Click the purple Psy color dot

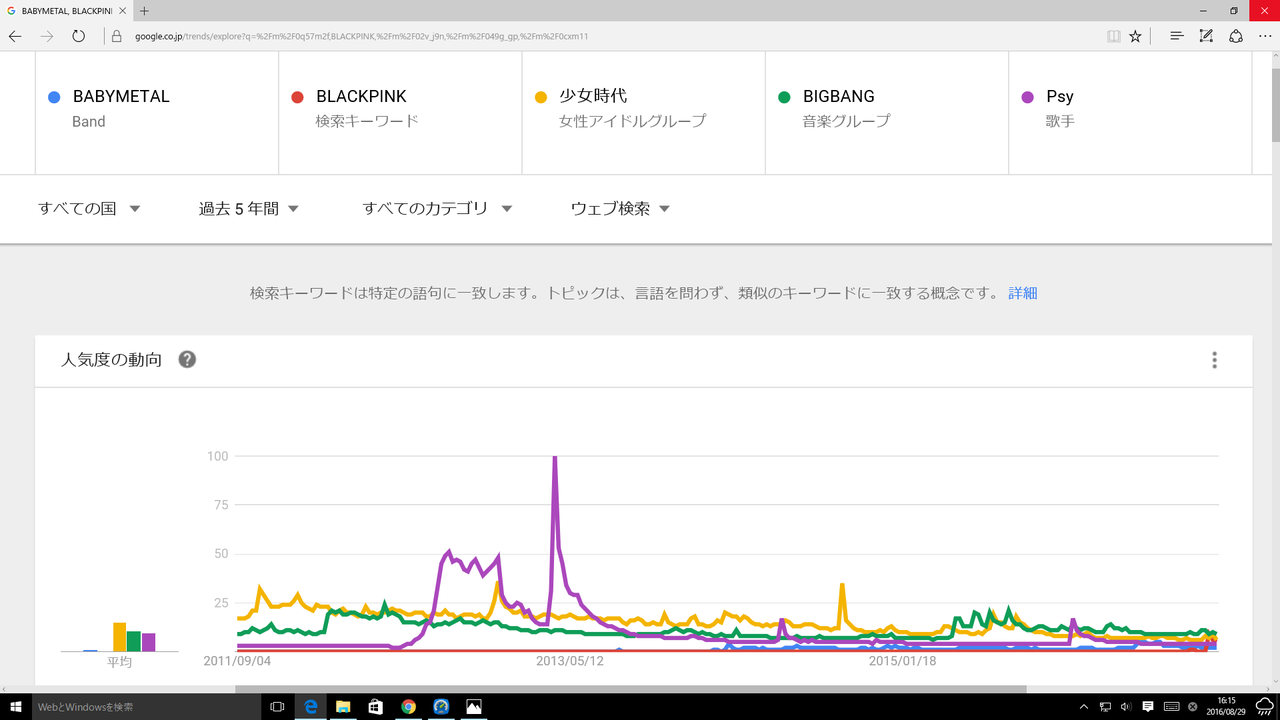pos(1027,97)
